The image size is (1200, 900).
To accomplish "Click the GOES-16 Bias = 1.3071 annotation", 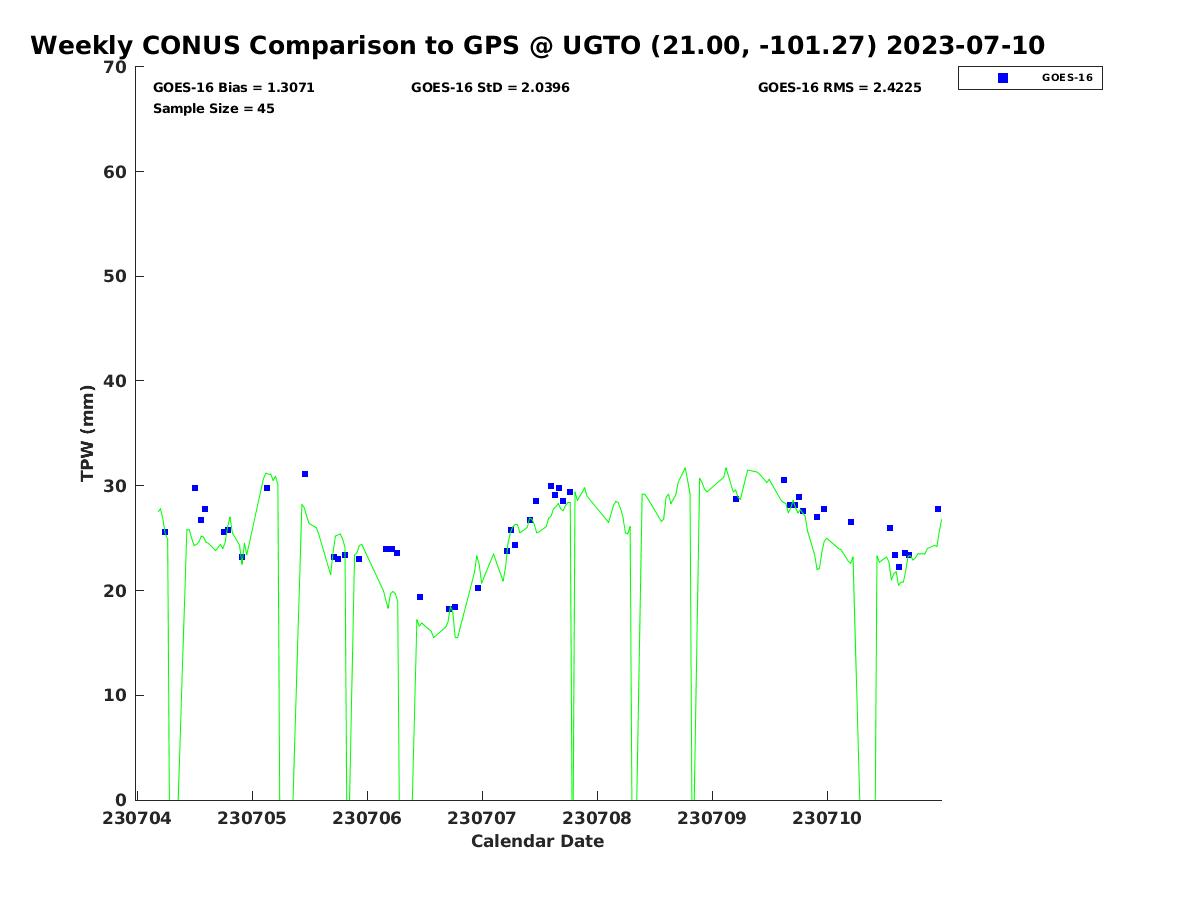I will pyautogui.click(x=233, y=88).
